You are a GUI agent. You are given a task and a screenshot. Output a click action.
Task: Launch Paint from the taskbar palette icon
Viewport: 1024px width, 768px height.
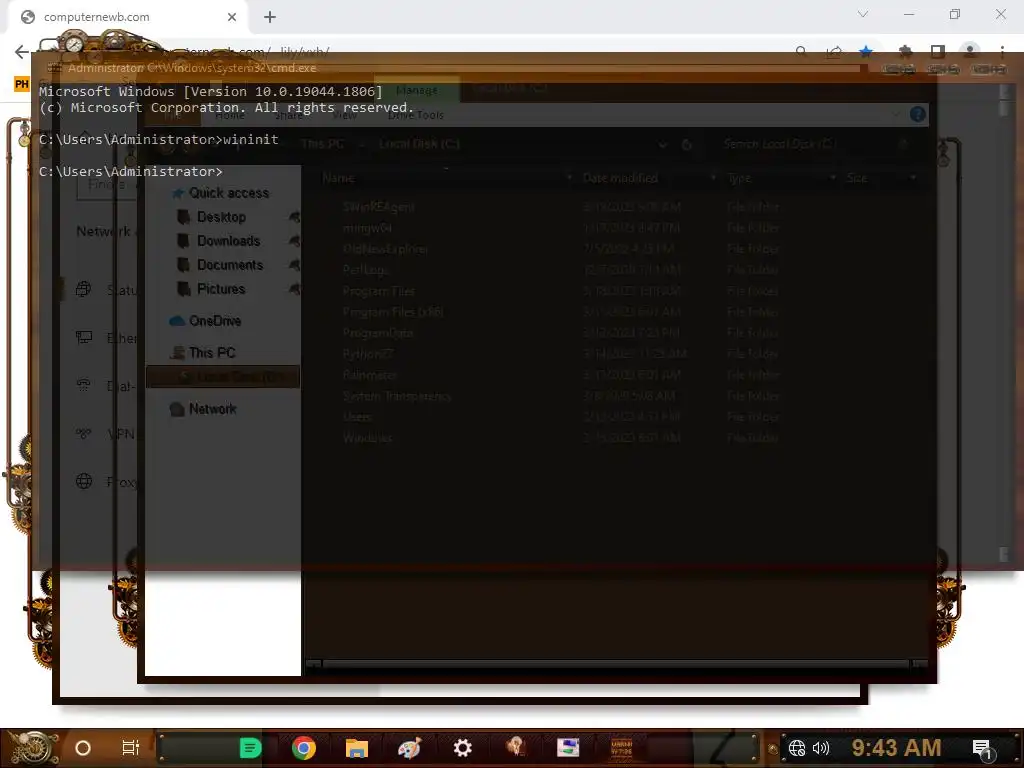click(x=409, y=748)
